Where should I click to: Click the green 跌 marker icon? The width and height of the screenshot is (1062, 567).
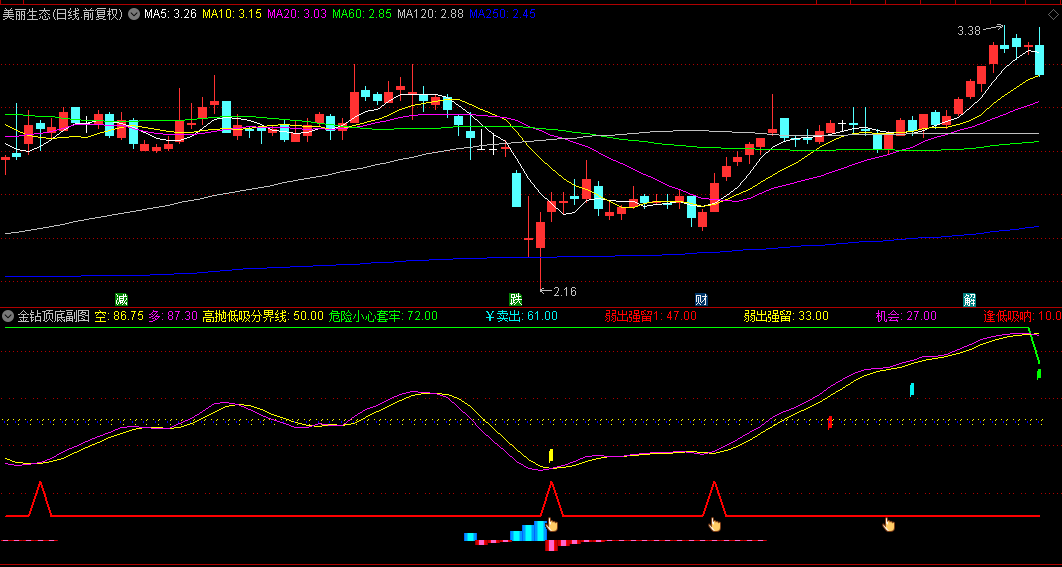pos(516,299)
